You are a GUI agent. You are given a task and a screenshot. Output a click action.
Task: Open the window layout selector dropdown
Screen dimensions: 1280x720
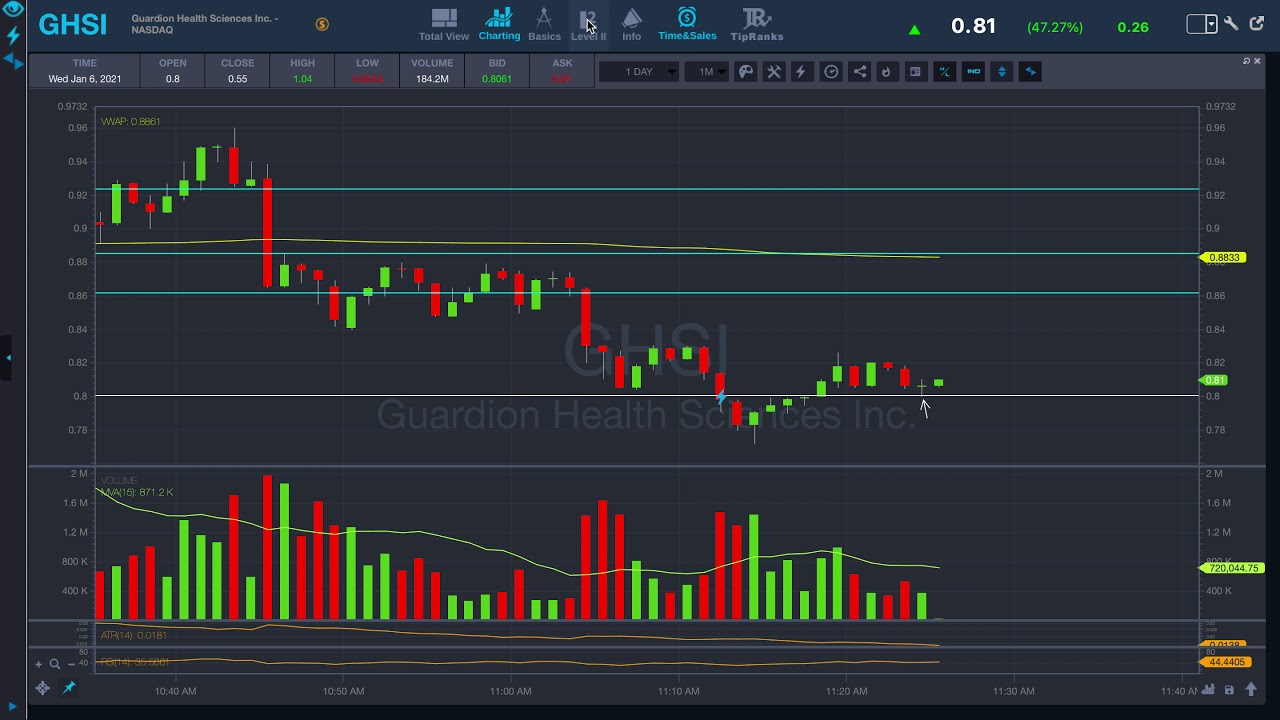tap(1202, 24)
